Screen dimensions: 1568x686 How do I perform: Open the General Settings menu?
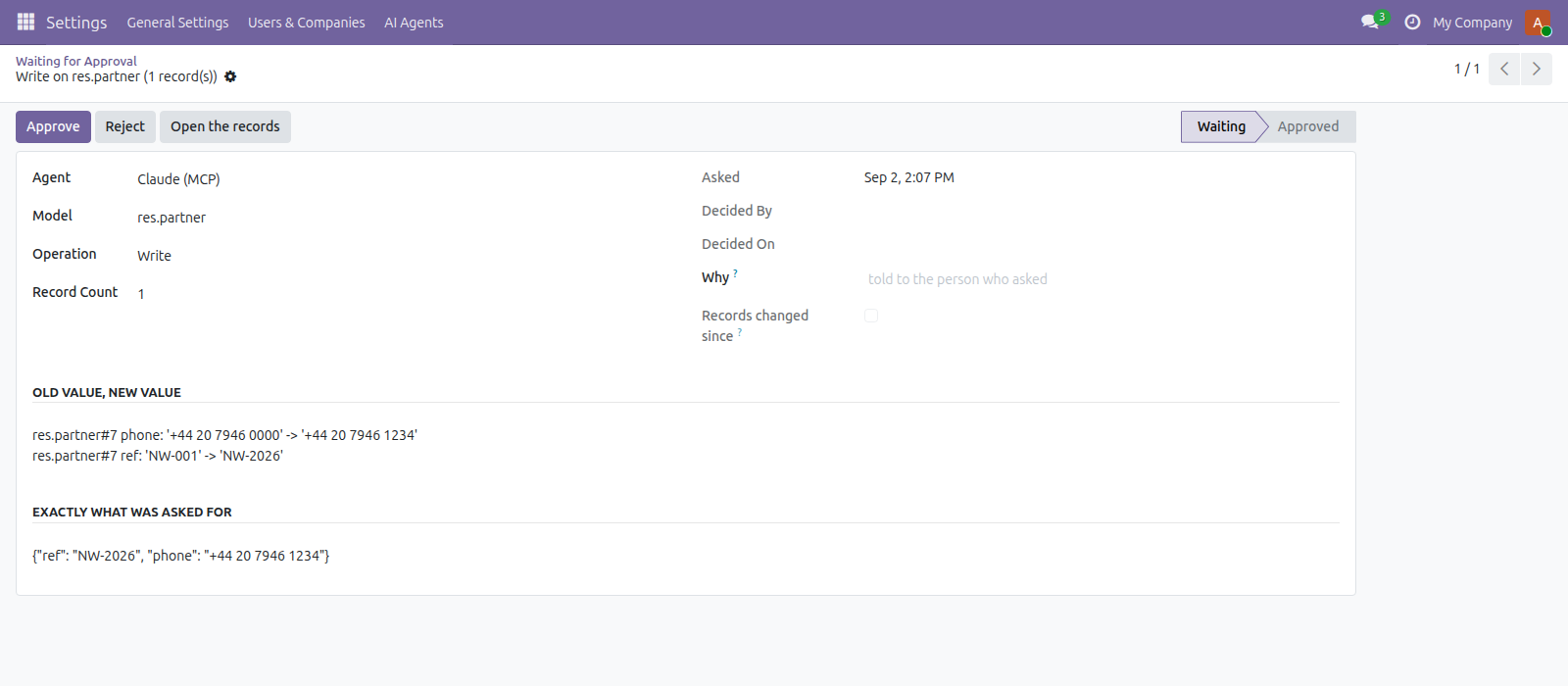pyautogui.click(x=177, y=23)
